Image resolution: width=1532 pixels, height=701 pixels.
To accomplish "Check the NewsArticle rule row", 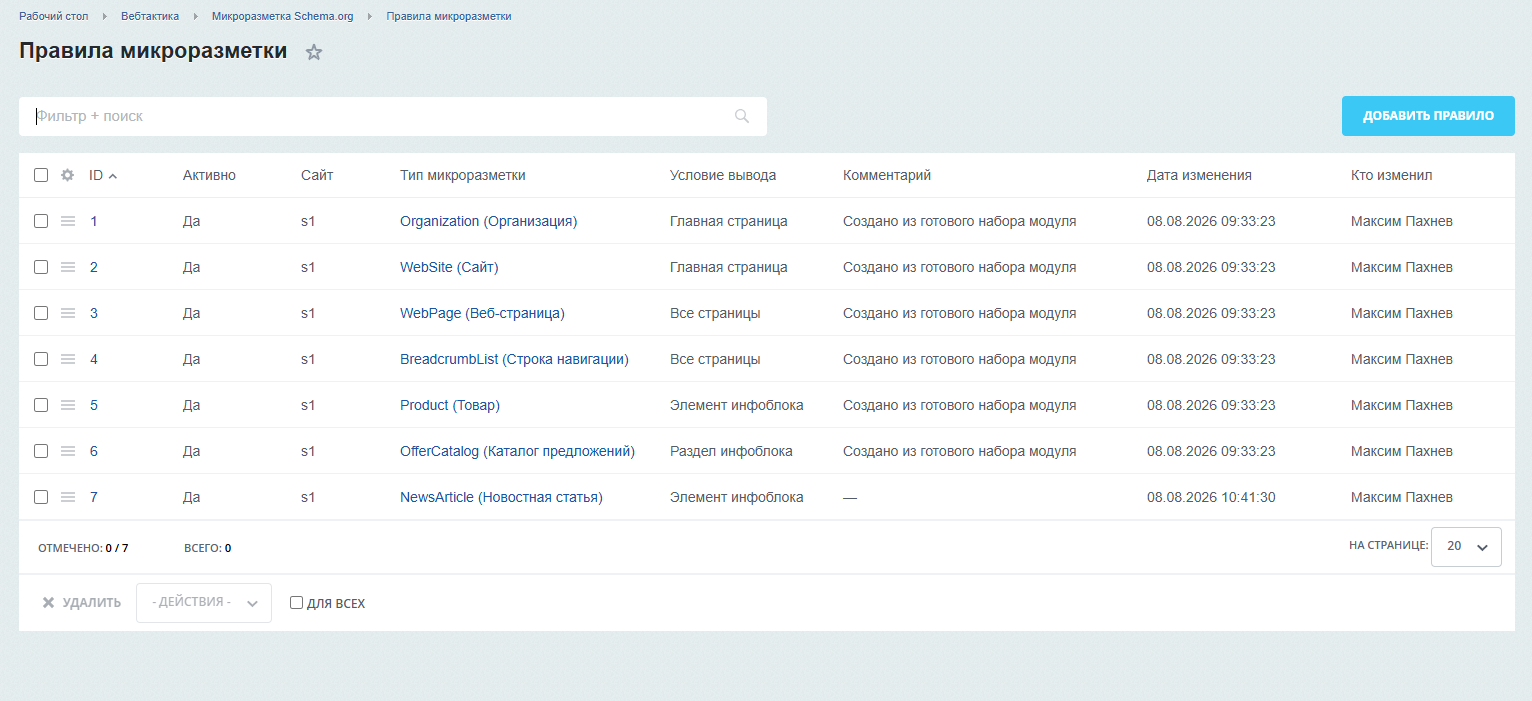I will (41, 497).
